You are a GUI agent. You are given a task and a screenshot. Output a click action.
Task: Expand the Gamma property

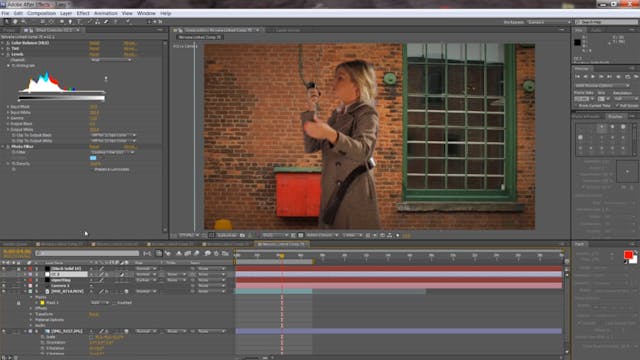coord(8,118)
